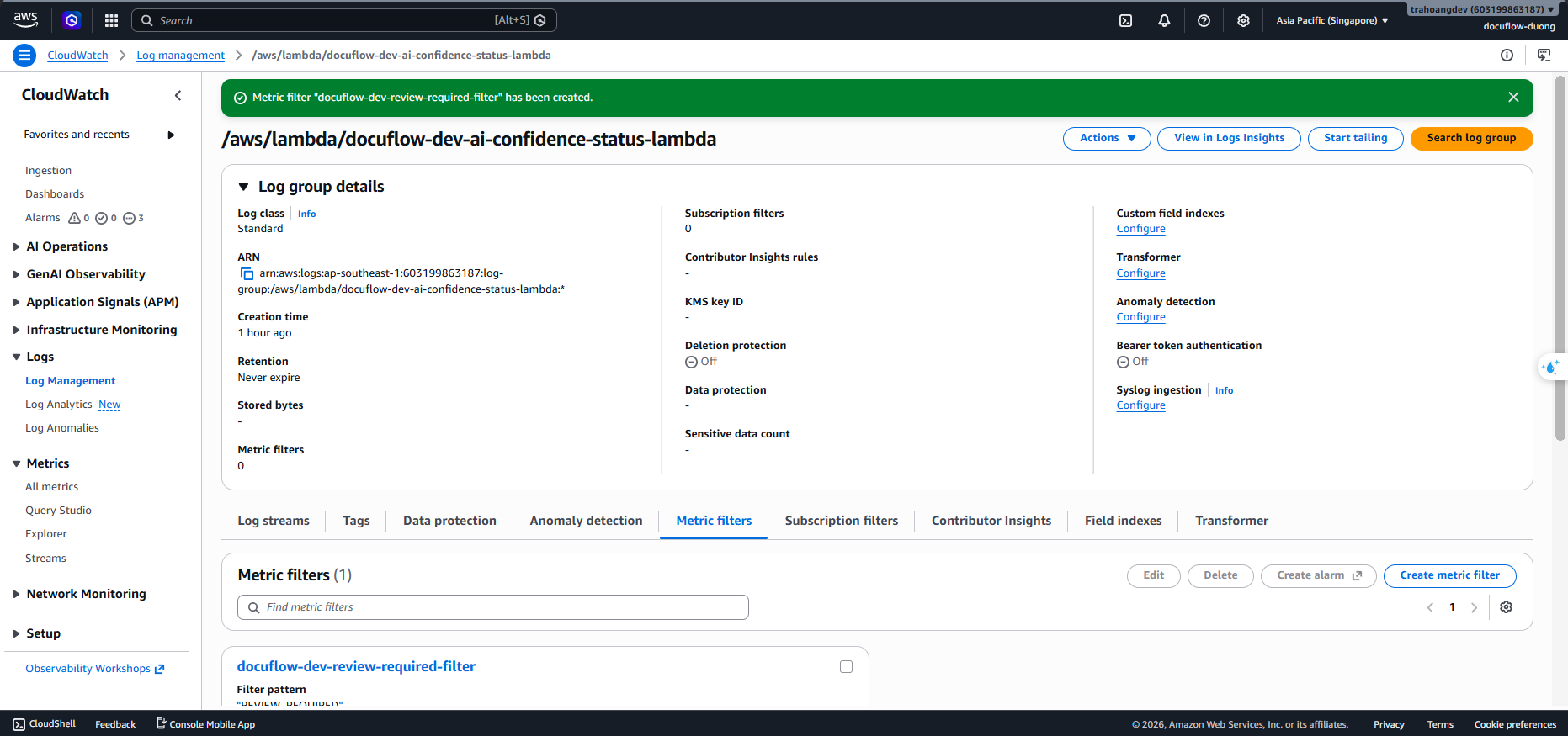1568x736 pixels.
Task: Click the metric filter Edit button
Action: pos(1153,575)
